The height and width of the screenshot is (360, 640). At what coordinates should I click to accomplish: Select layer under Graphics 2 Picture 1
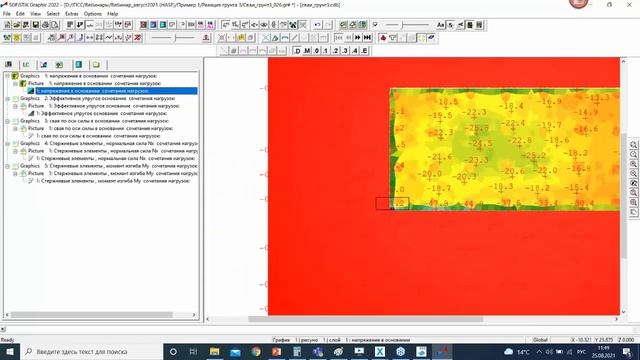[x=101, y=113]
